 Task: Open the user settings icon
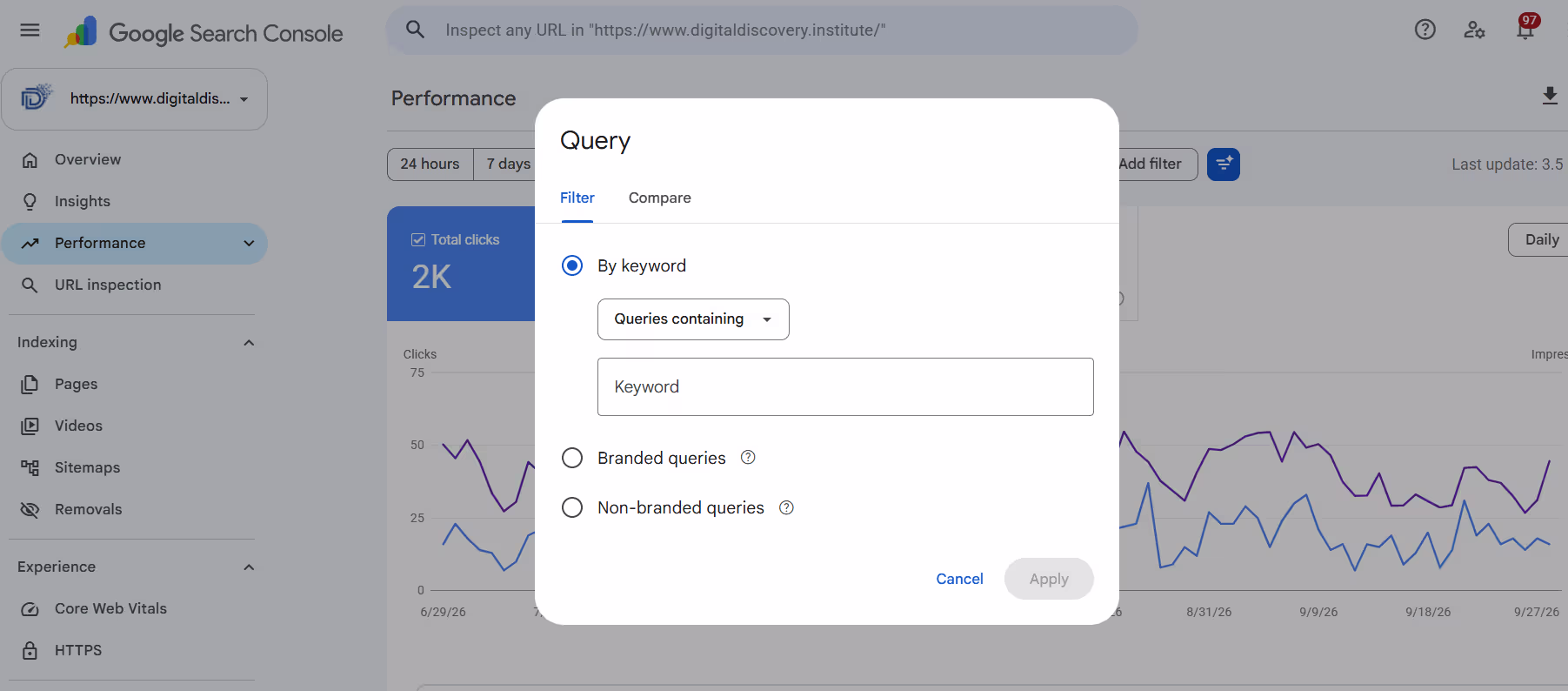pyautogui.click(x=1474, y=30)
